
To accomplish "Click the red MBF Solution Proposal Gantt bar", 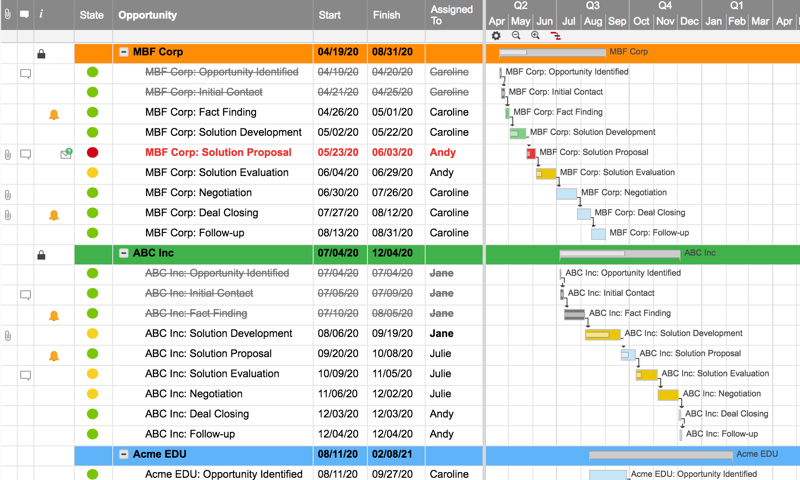I will click(531, 153).
